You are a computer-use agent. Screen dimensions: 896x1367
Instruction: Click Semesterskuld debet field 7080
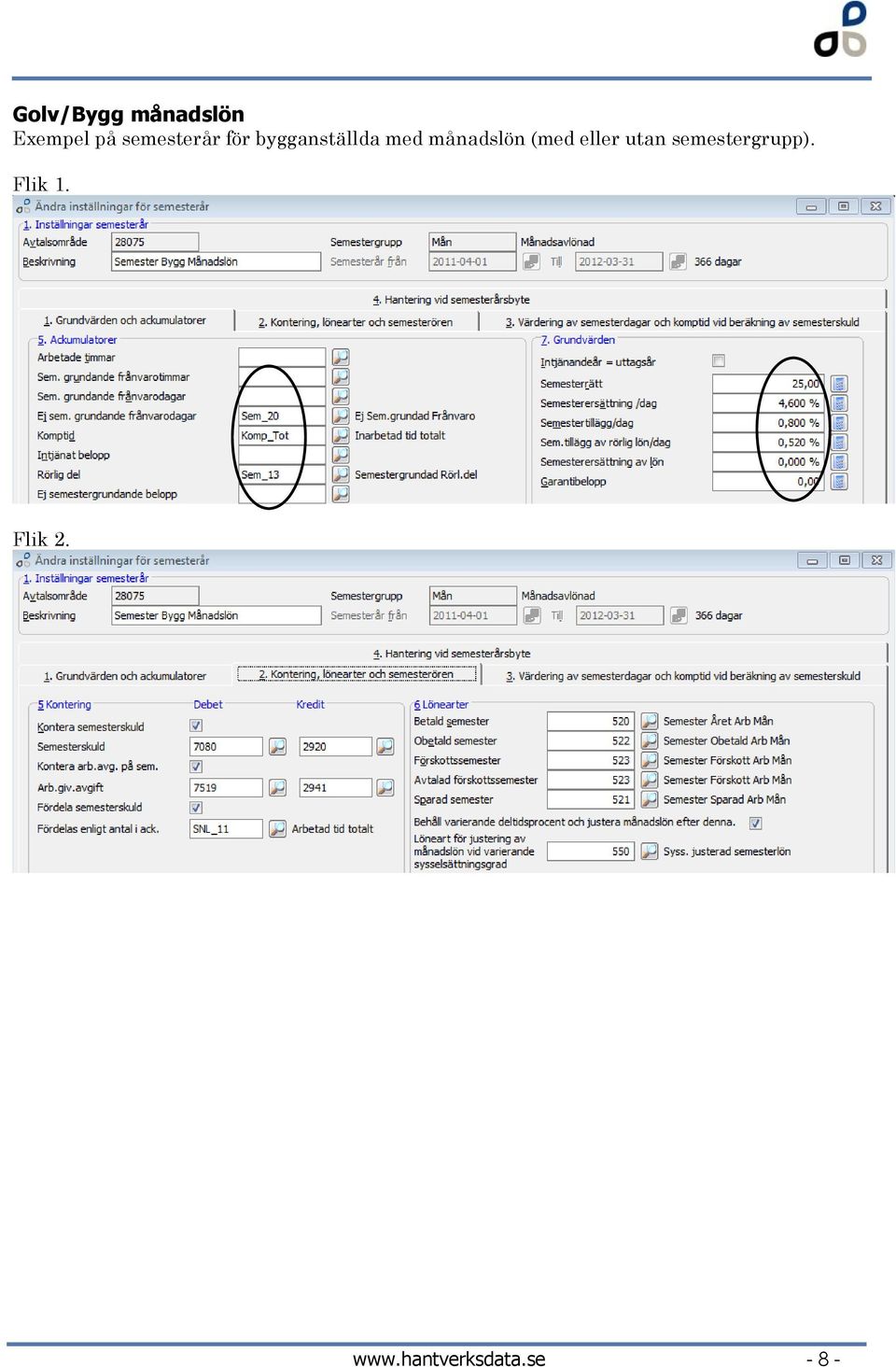(227, 747)
